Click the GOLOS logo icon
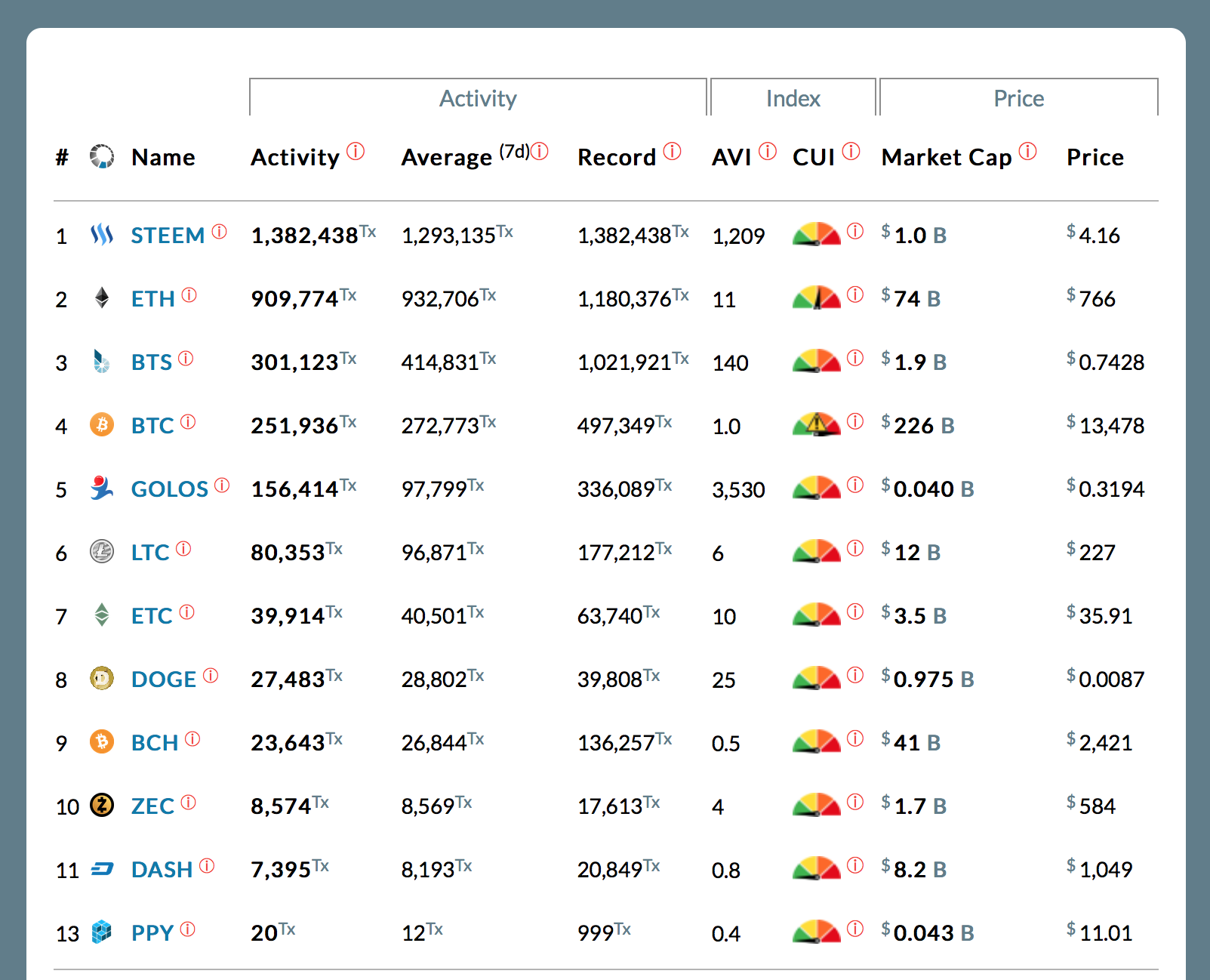The height and width of the screenshot is (980, 1210). pos(102,488)
